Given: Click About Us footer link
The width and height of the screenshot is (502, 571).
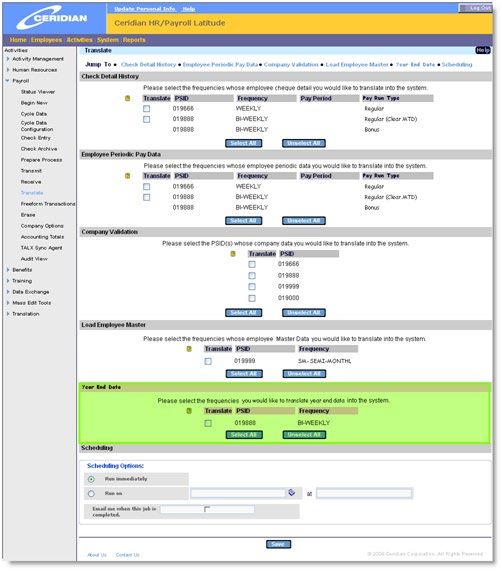Looking at the screenshot, I should click(x=97, y=555).
